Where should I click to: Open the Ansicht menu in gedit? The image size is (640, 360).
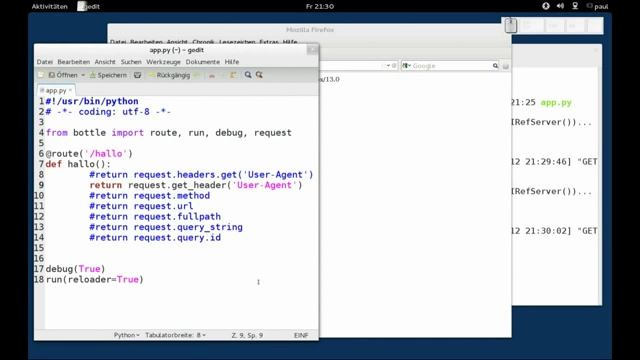click(105, 62)
